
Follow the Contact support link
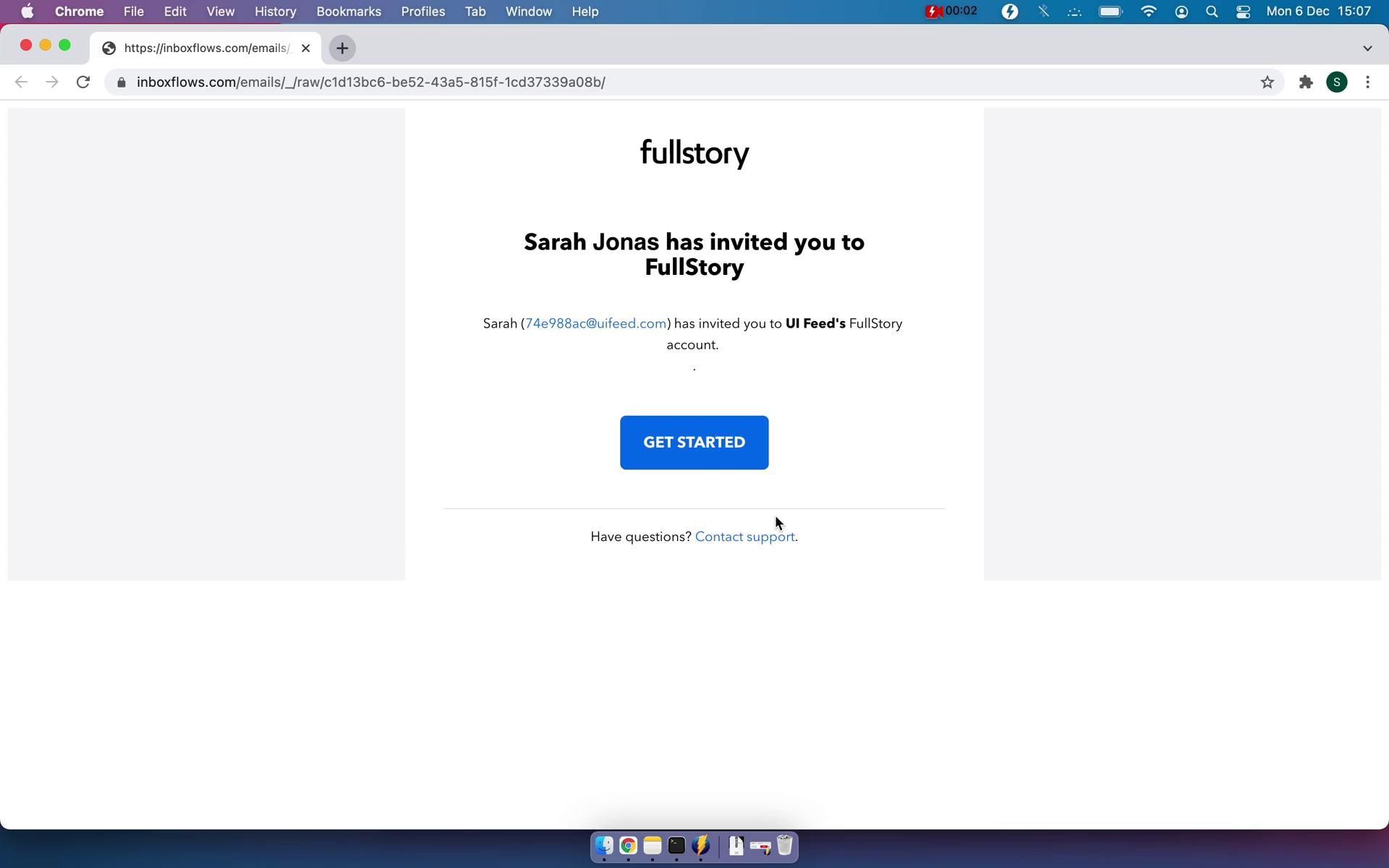tap(744, 537)
